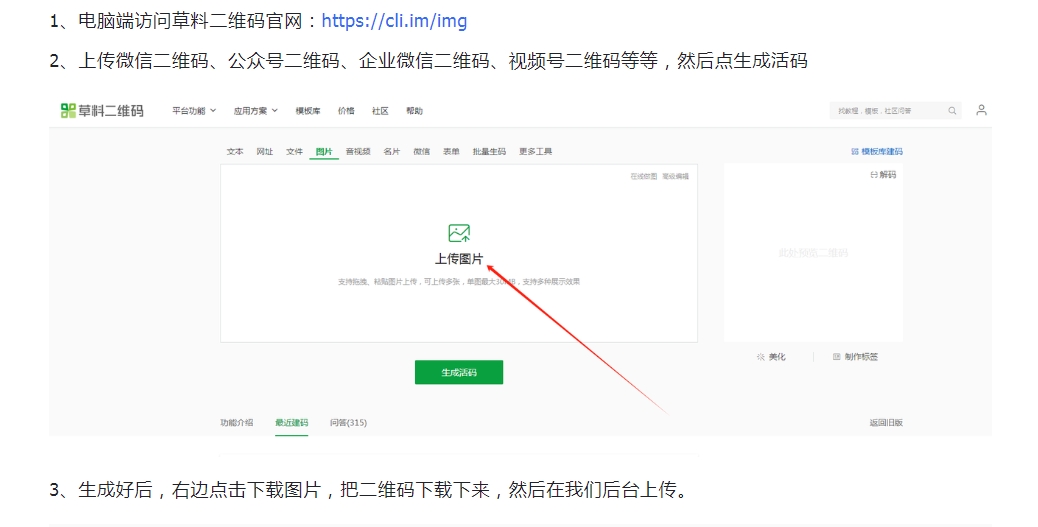Viewport: 1038px width, 527px height.
Task: Open 模板库建码 template library link
Action: pos(876,152)
